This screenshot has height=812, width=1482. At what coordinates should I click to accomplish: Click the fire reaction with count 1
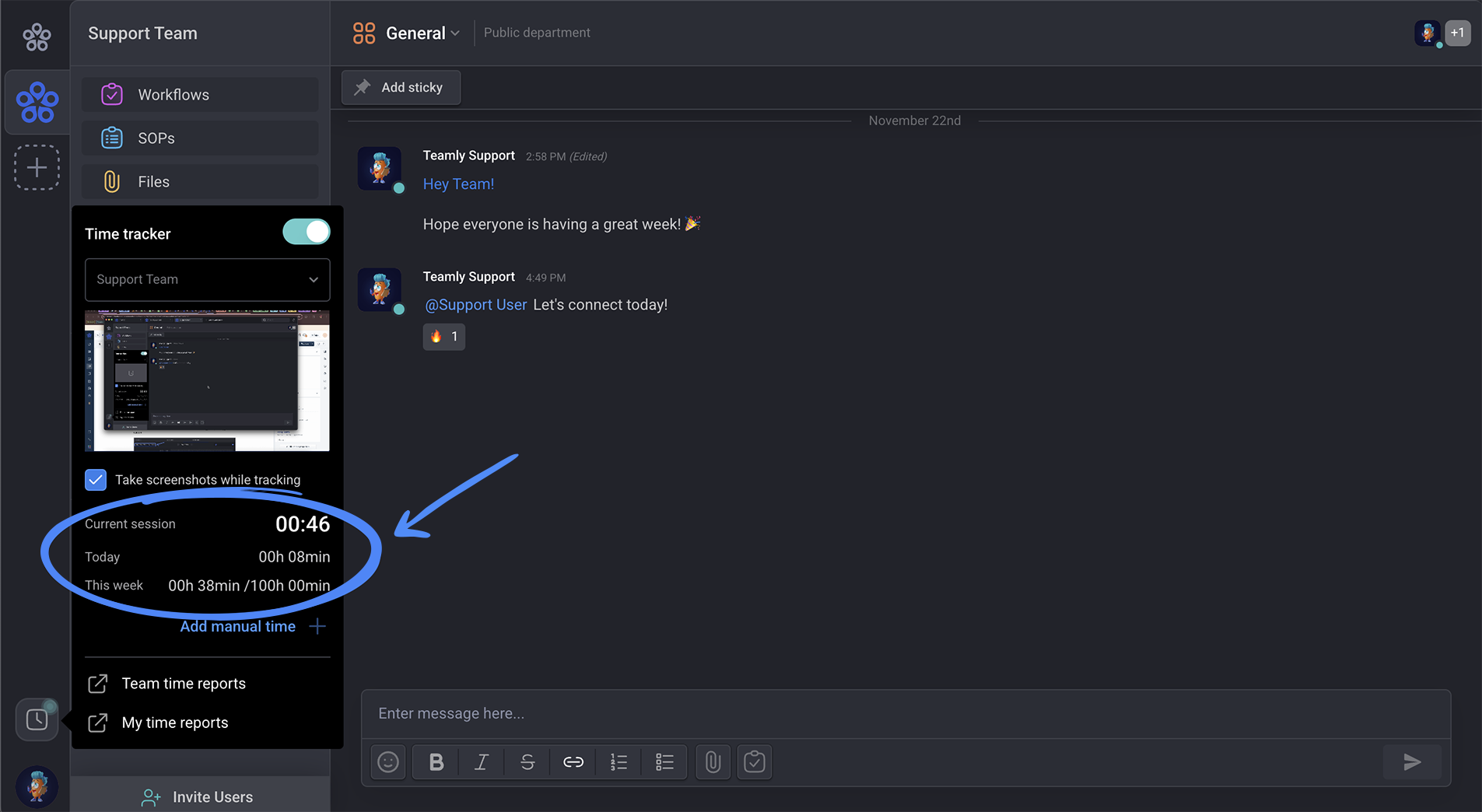[444, 337]
